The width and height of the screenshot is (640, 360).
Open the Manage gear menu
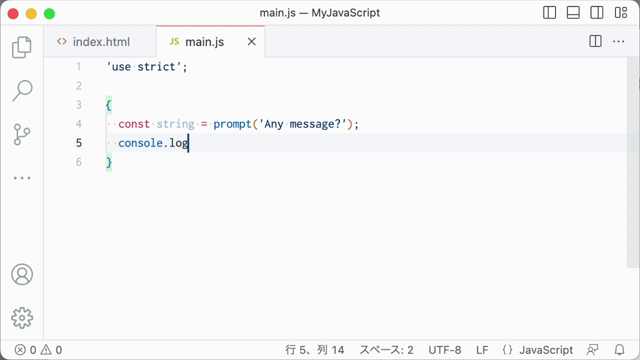pyautogui.click(x=22, y=318)
